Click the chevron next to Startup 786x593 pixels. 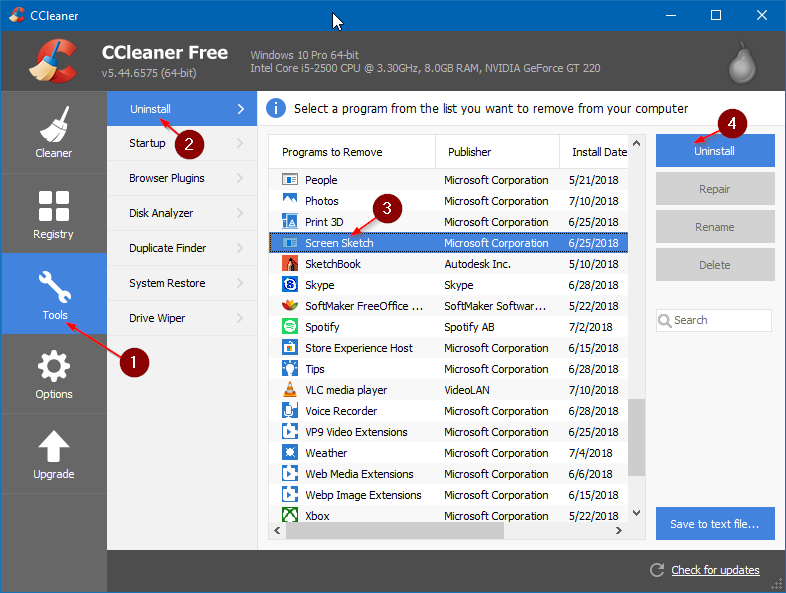click(x=240, y=143)
